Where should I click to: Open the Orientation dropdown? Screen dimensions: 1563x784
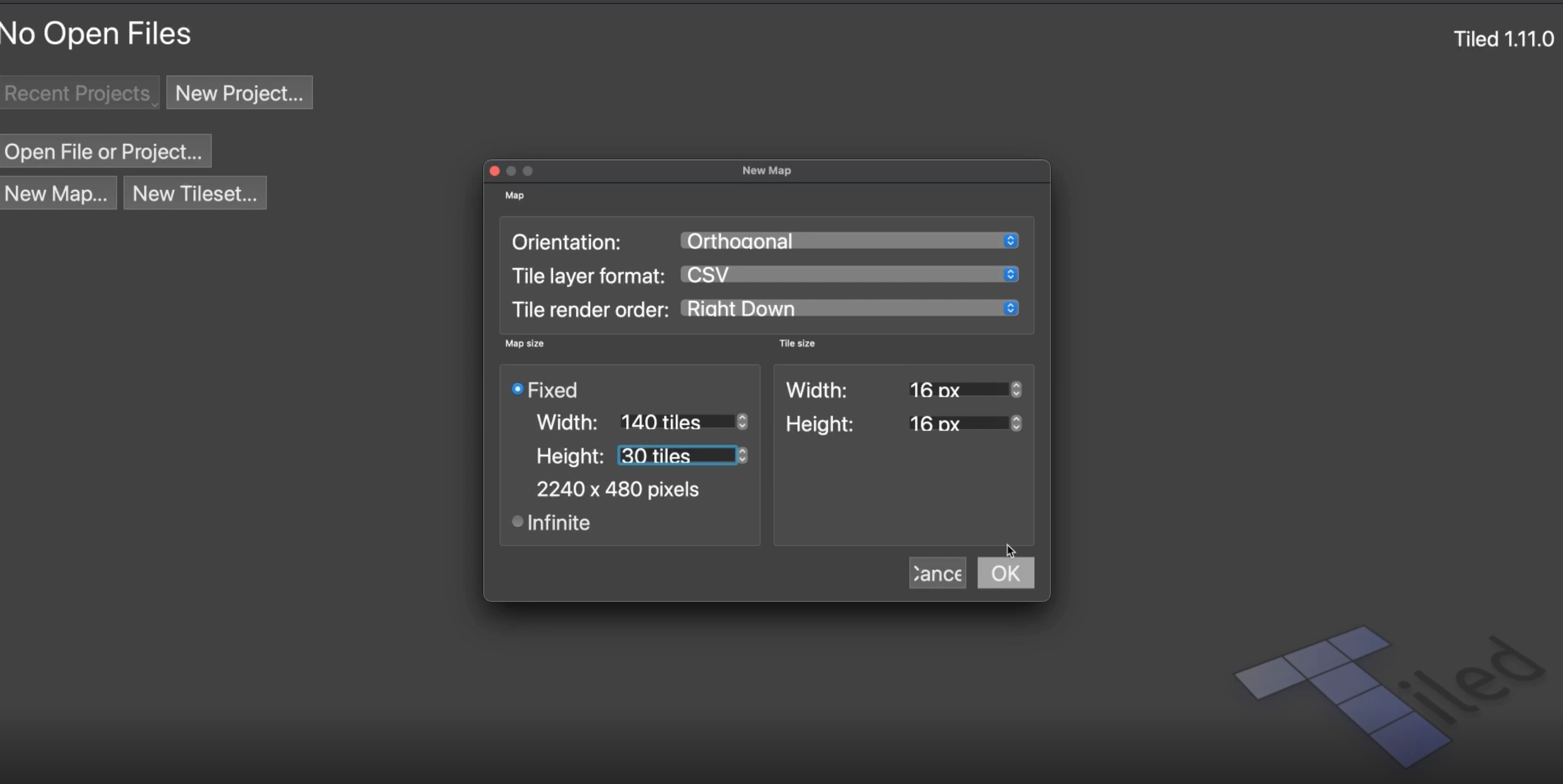click(x=848, y=241)
